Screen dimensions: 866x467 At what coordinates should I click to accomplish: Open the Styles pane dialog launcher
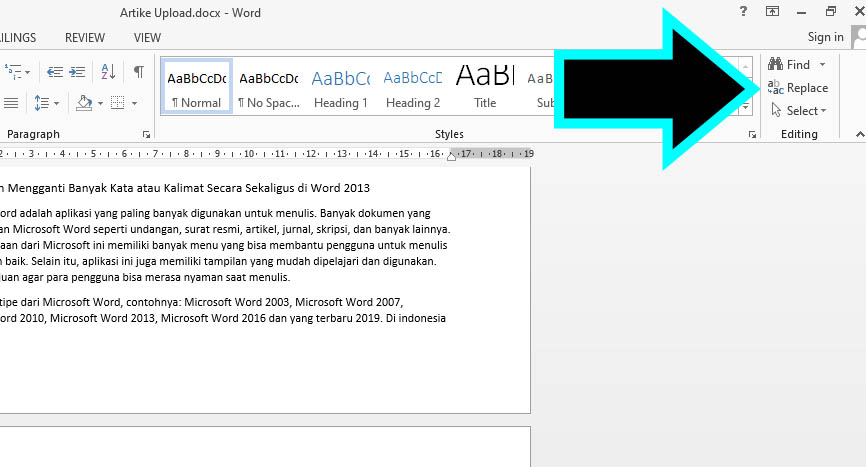(x=752, y=134)
